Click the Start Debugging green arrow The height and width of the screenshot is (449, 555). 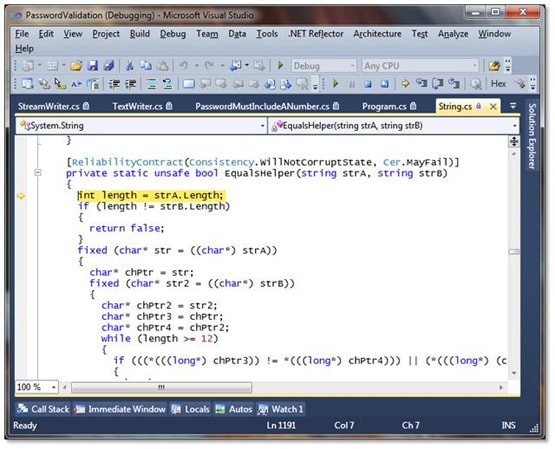pyautogui.click(x=280, y=65)
